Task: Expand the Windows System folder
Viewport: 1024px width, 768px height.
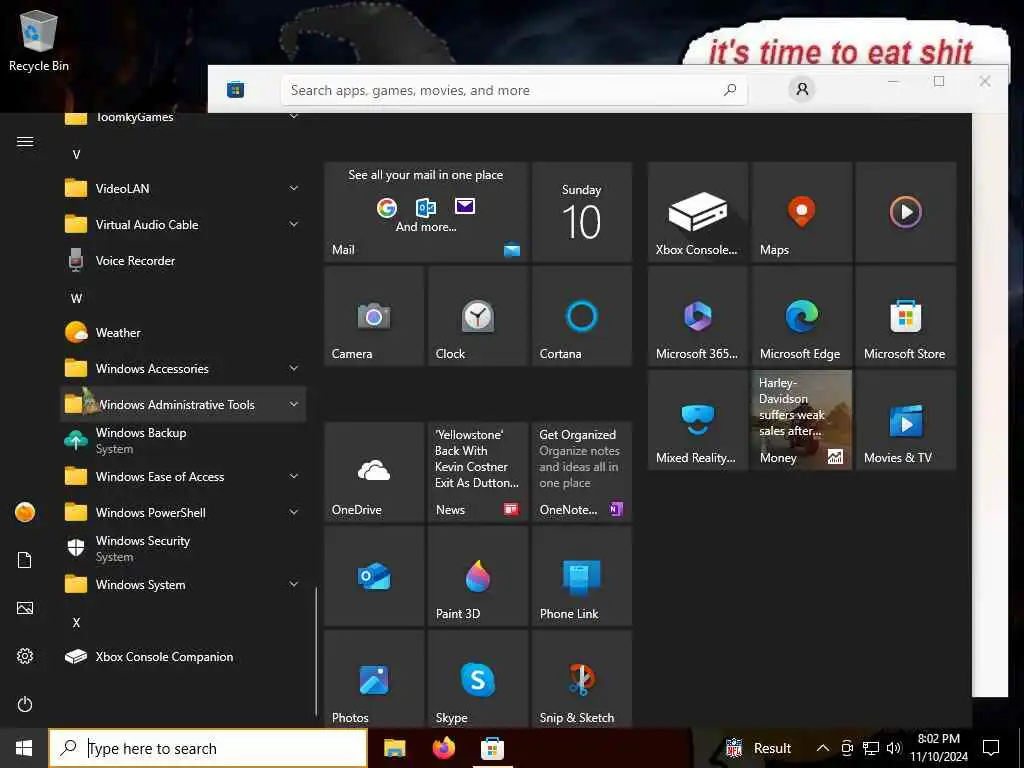Action: coord(183,584)
